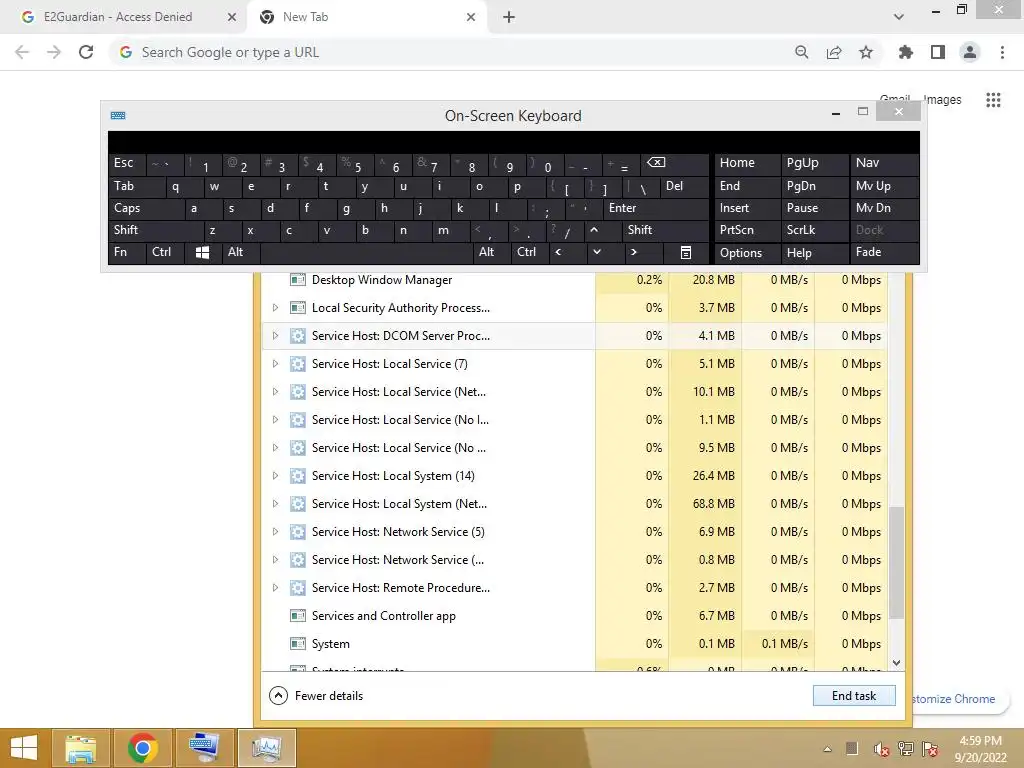Open Images link on Google page
This screenshot has width=1024, height=768.
point(942,100)
